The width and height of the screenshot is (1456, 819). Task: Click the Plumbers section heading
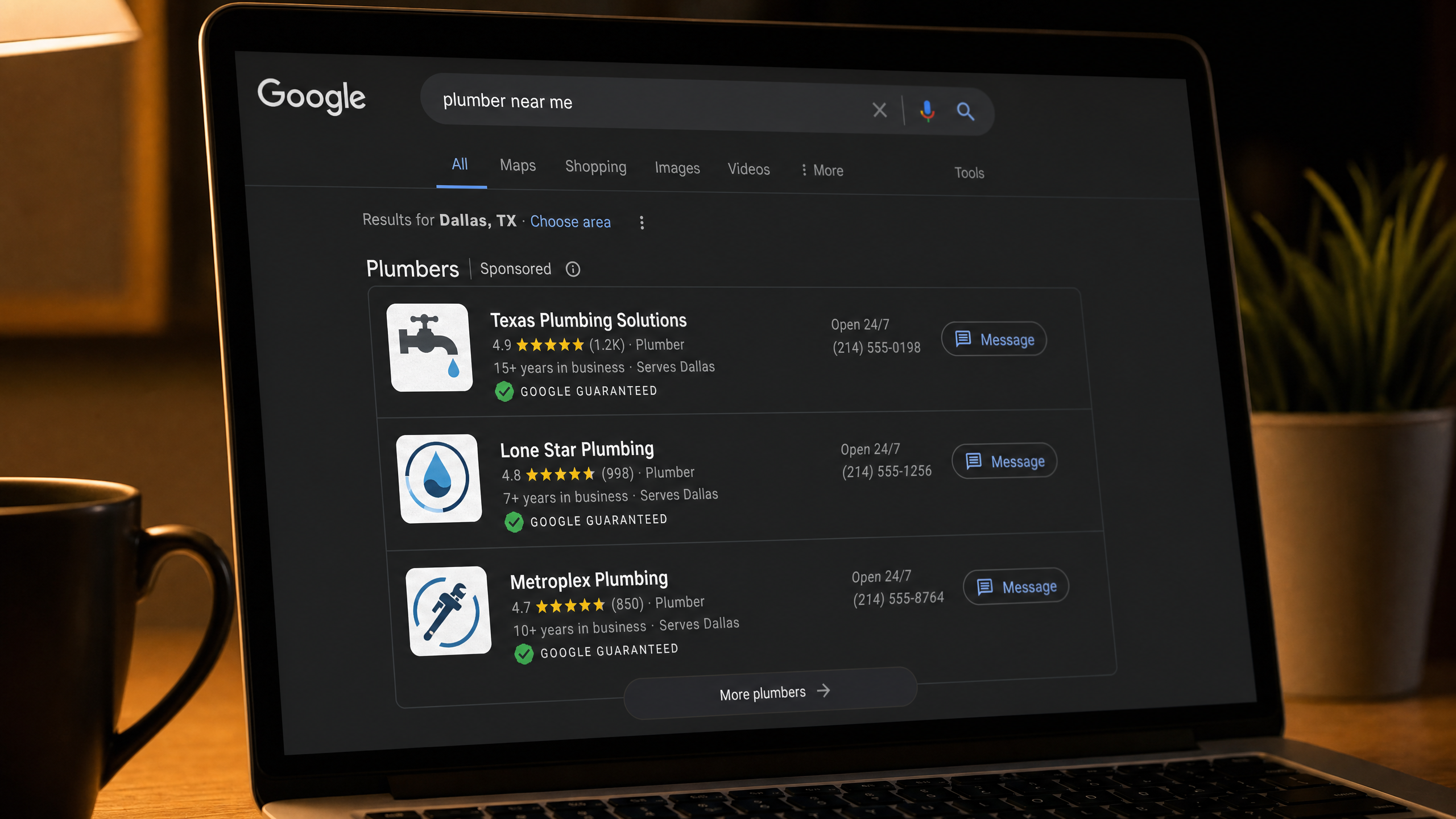click(412, 268)
